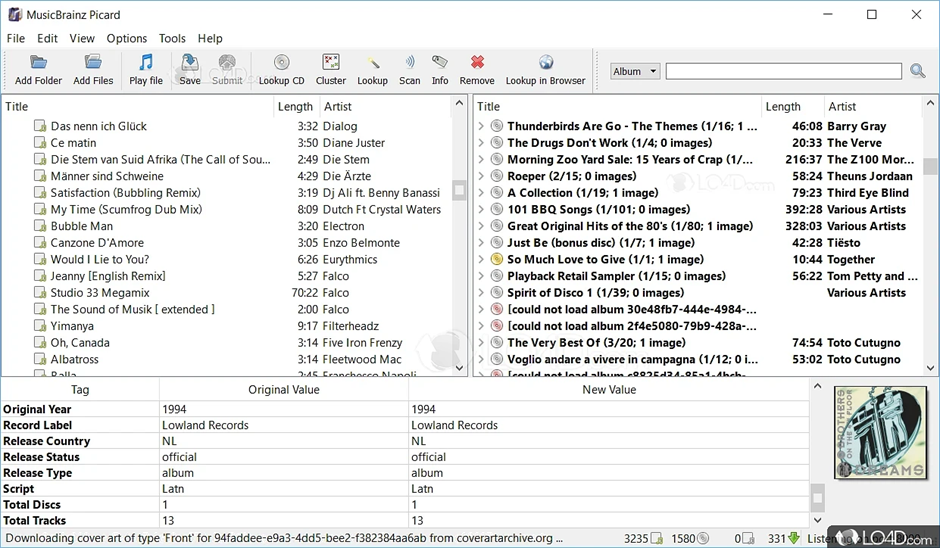Expand the Roeper album
940x548 pixels.
pos(481,176)
